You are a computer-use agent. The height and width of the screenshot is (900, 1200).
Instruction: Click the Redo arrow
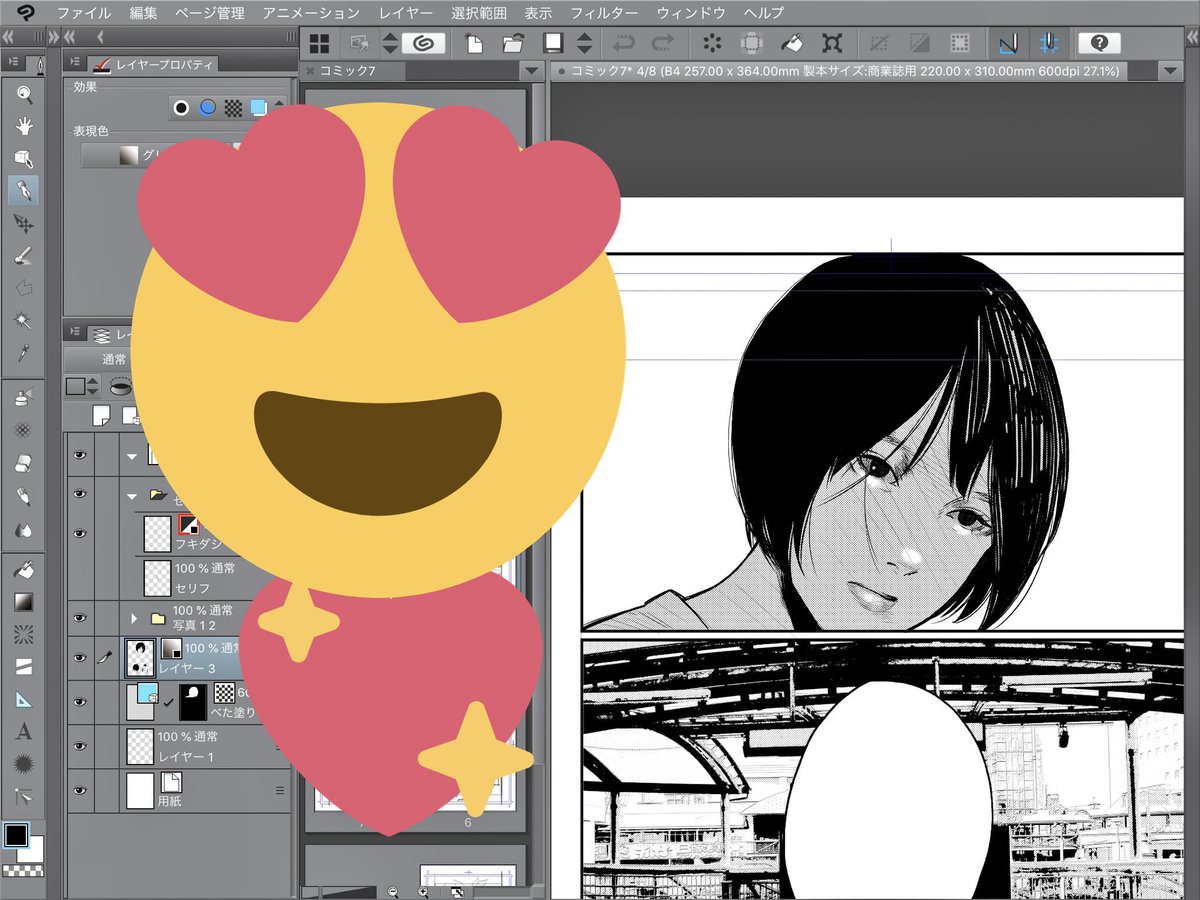[662, 43]
